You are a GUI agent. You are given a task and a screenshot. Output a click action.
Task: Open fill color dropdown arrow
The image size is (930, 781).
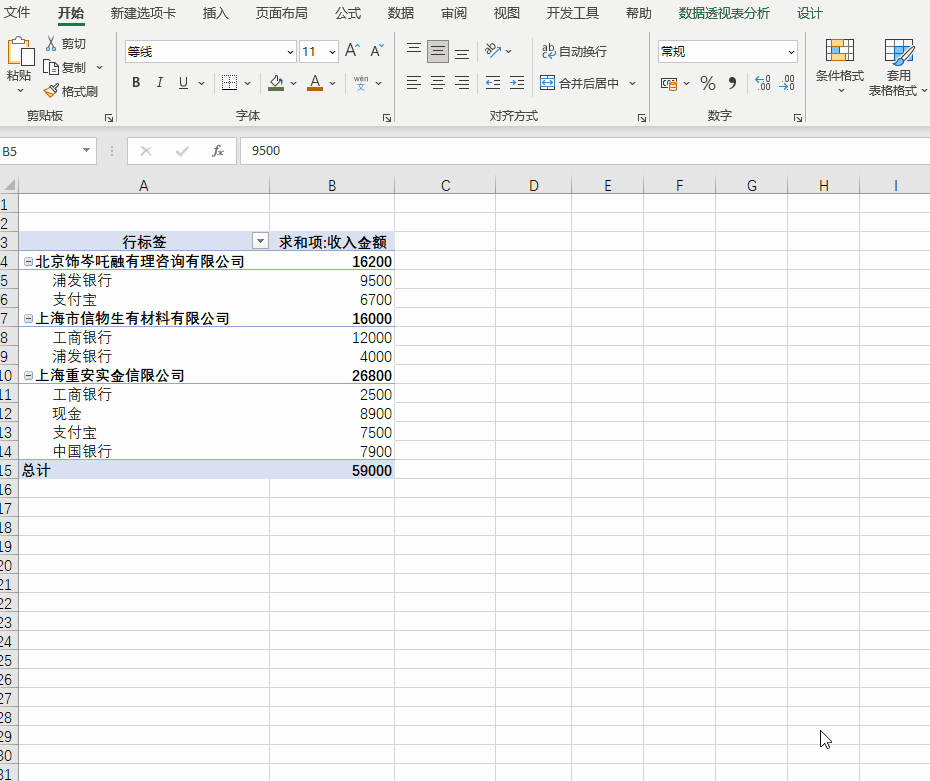[293, 84]
